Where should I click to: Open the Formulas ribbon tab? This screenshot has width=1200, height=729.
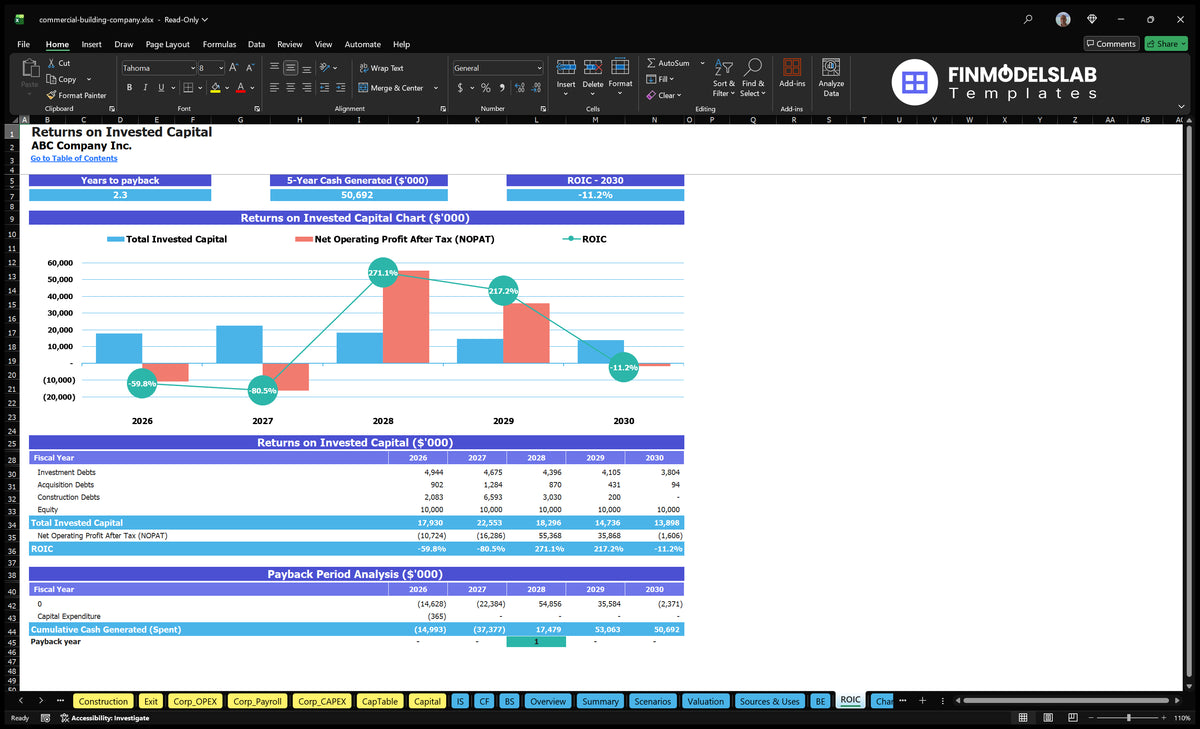pos(219,44)
